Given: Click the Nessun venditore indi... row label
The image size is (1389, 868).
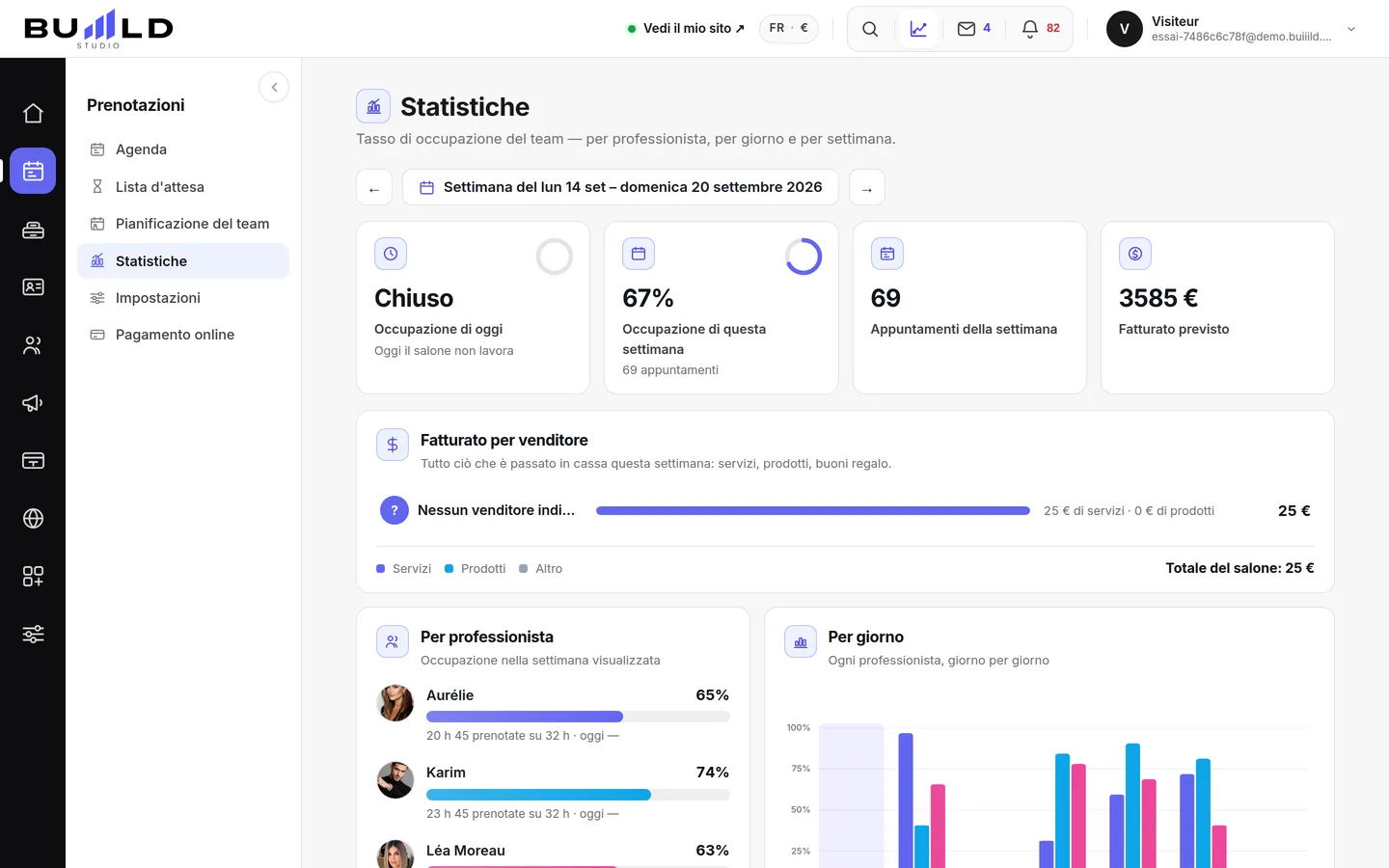Looking at the screenshot, I should (x=496, y=510).
